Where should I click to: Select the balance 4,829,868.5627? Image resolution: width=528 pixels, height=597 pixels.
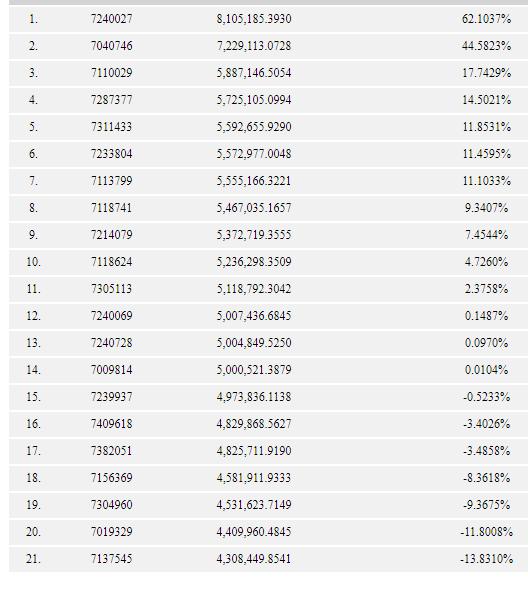tap(254, 424)
